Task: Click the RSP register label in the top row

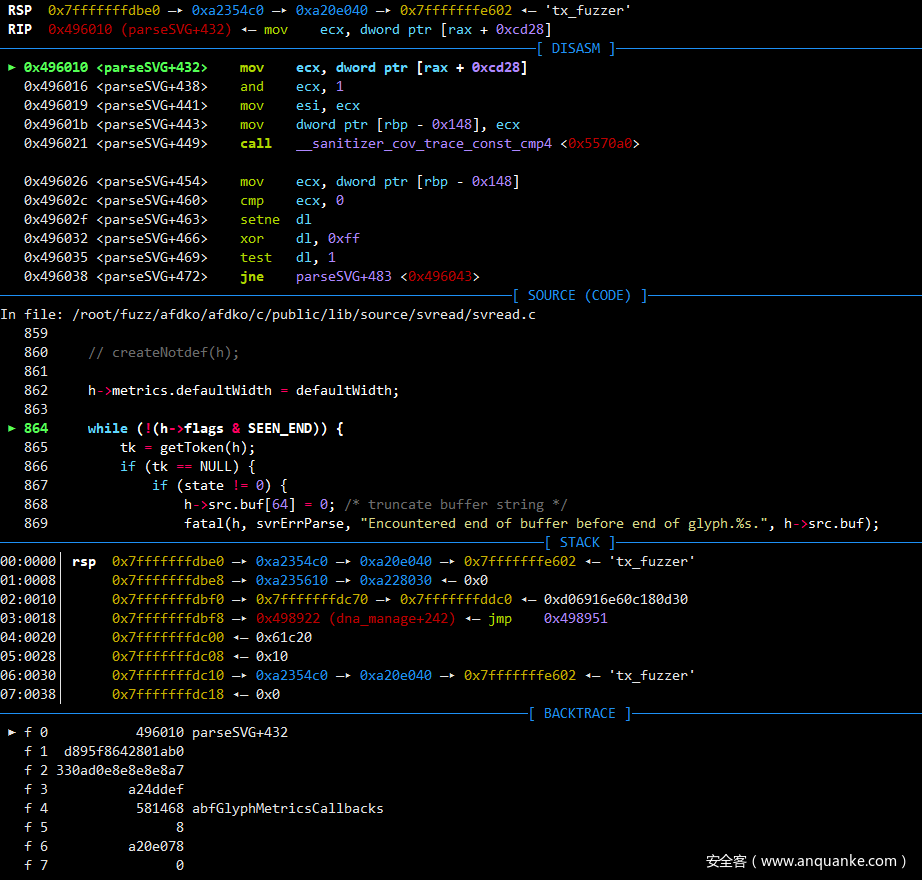Action: (x=20, y=10)
